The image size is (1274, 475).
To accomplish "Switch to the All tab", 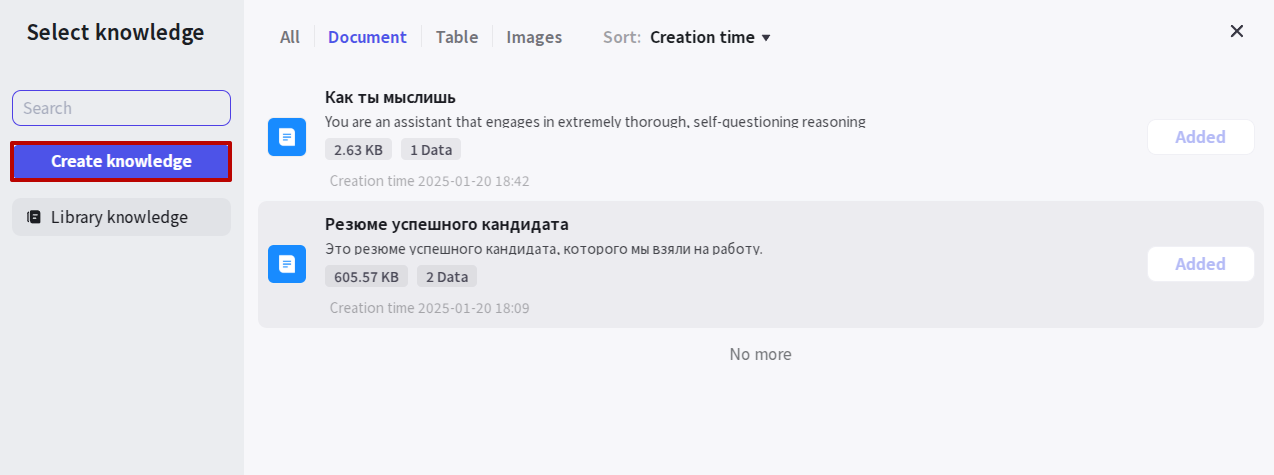I will click(290, 37).
